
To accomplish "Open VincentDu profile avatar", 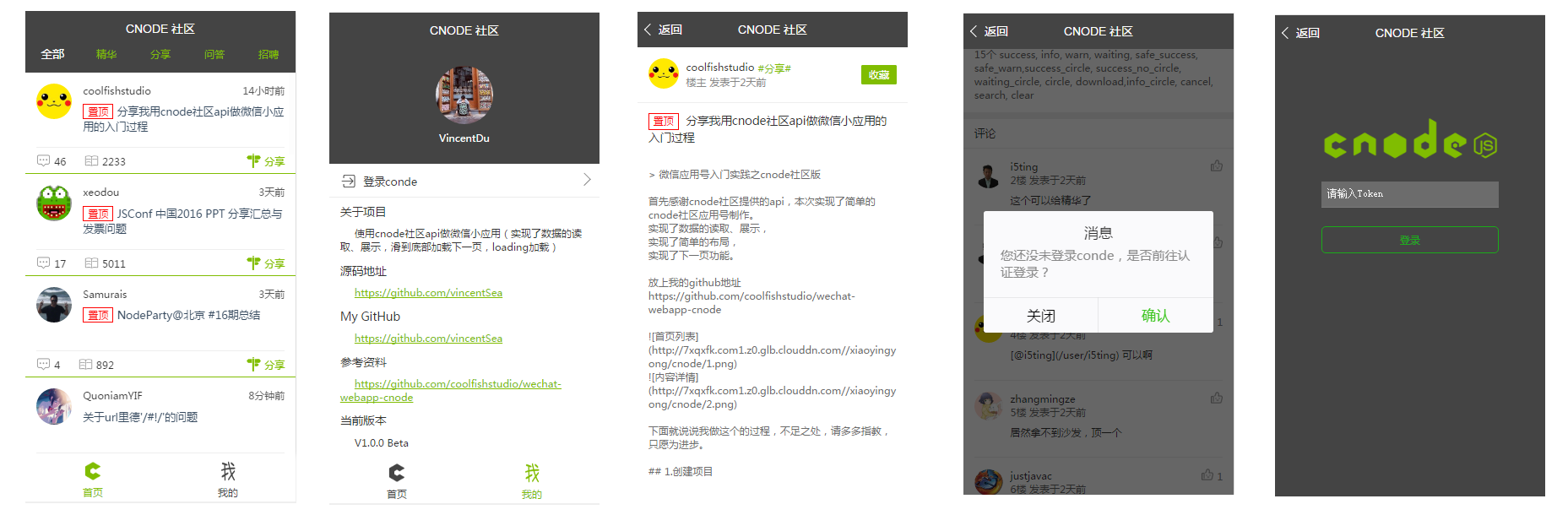I will pyautogui.click(x=464, y=95).
